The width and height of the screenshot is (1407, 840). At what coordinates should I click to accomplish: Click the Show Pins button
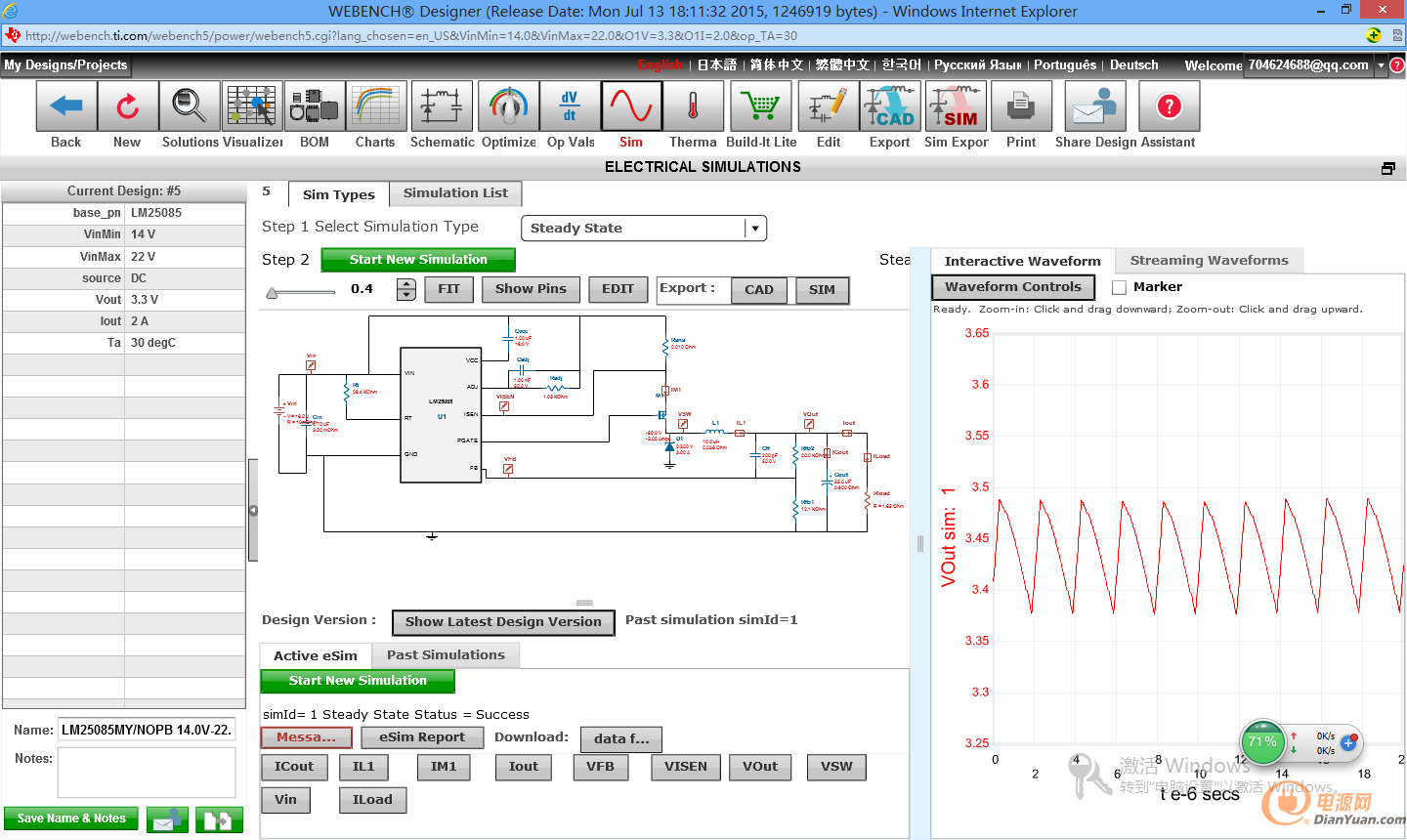531,289
